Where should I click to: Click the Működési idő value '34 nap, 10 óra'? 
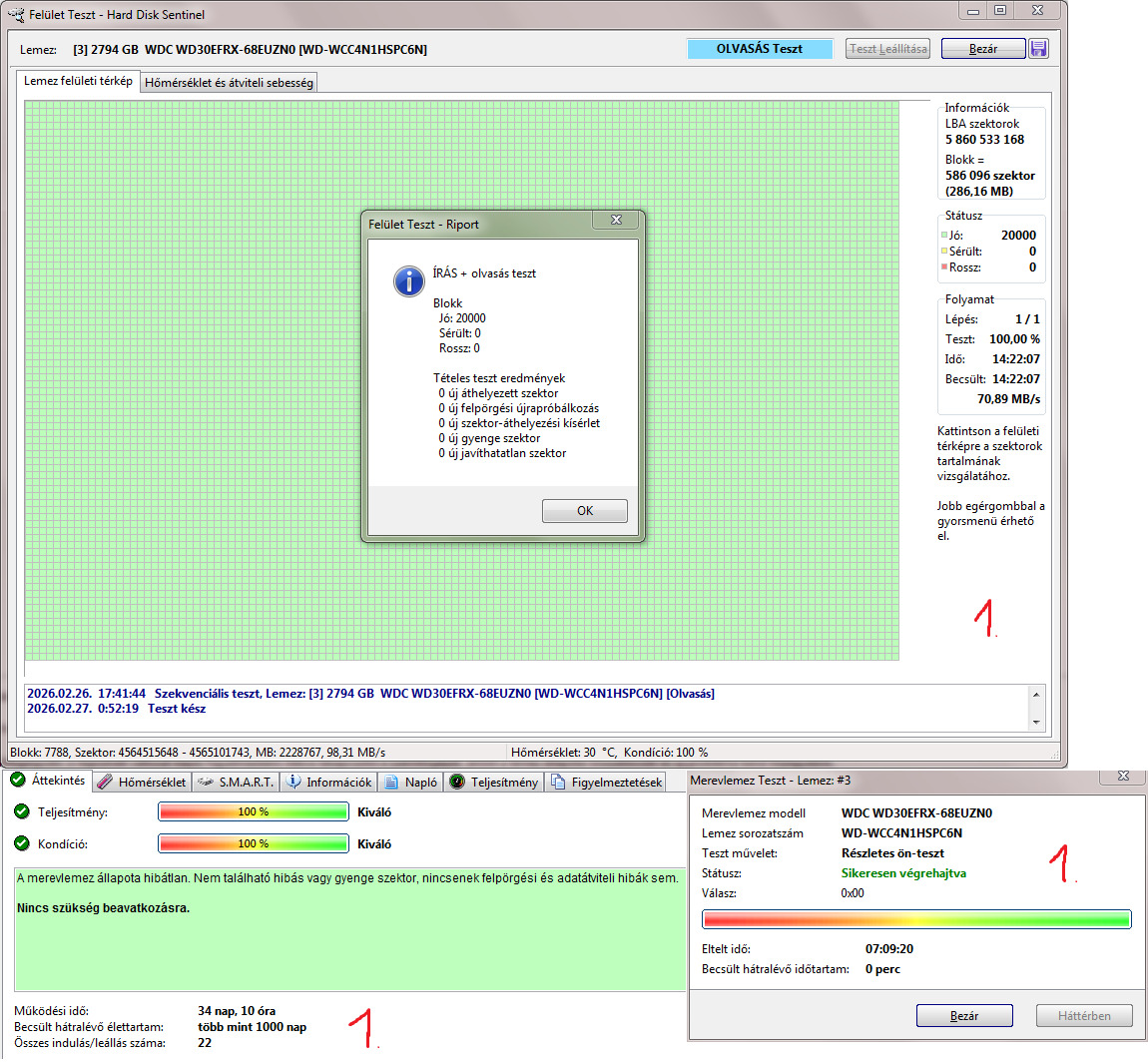(x=237, y=1012)
